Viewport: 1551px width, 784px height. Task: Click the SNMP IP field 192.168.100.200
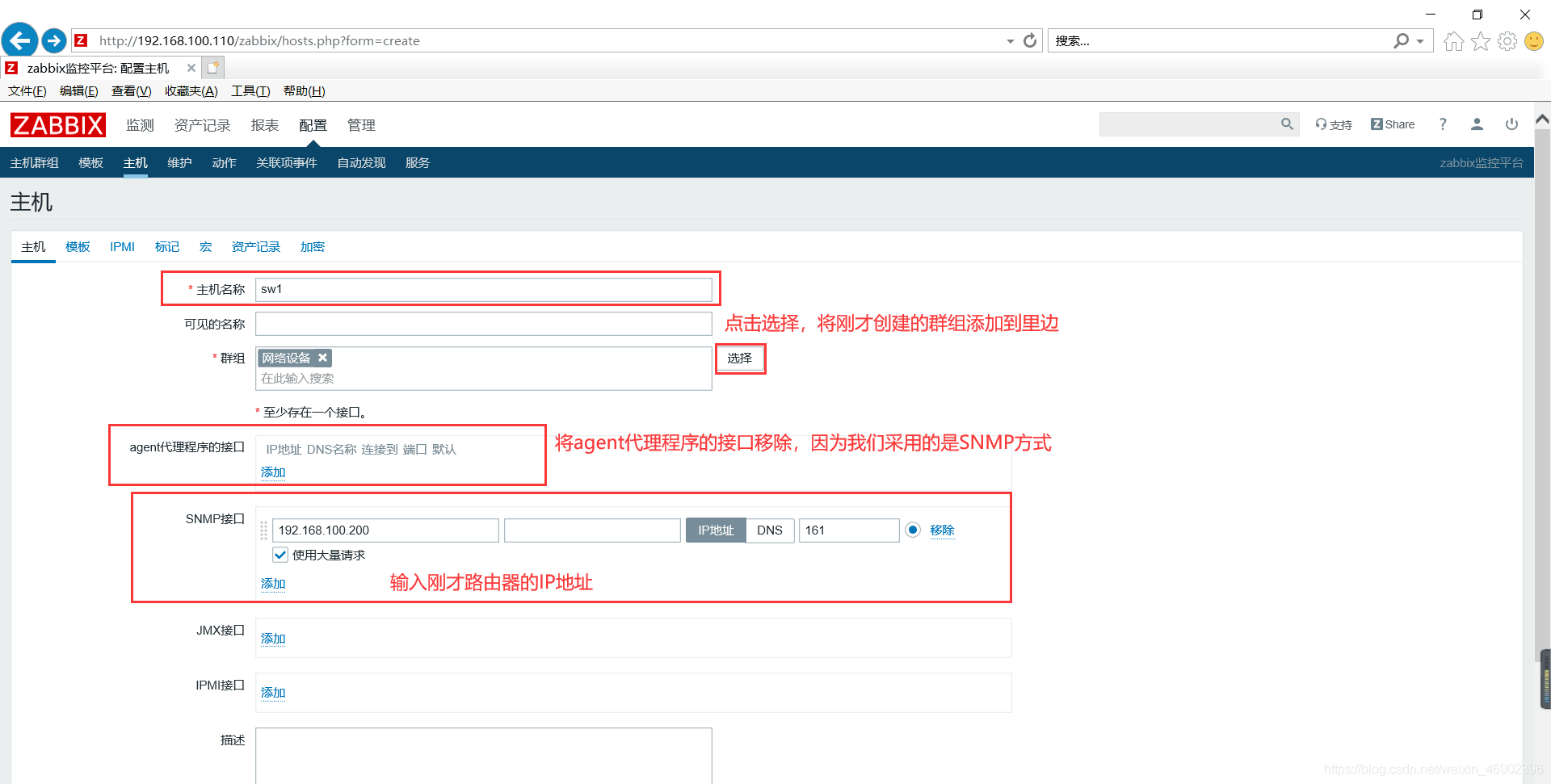pyautogui.click(x=385, y=530)
